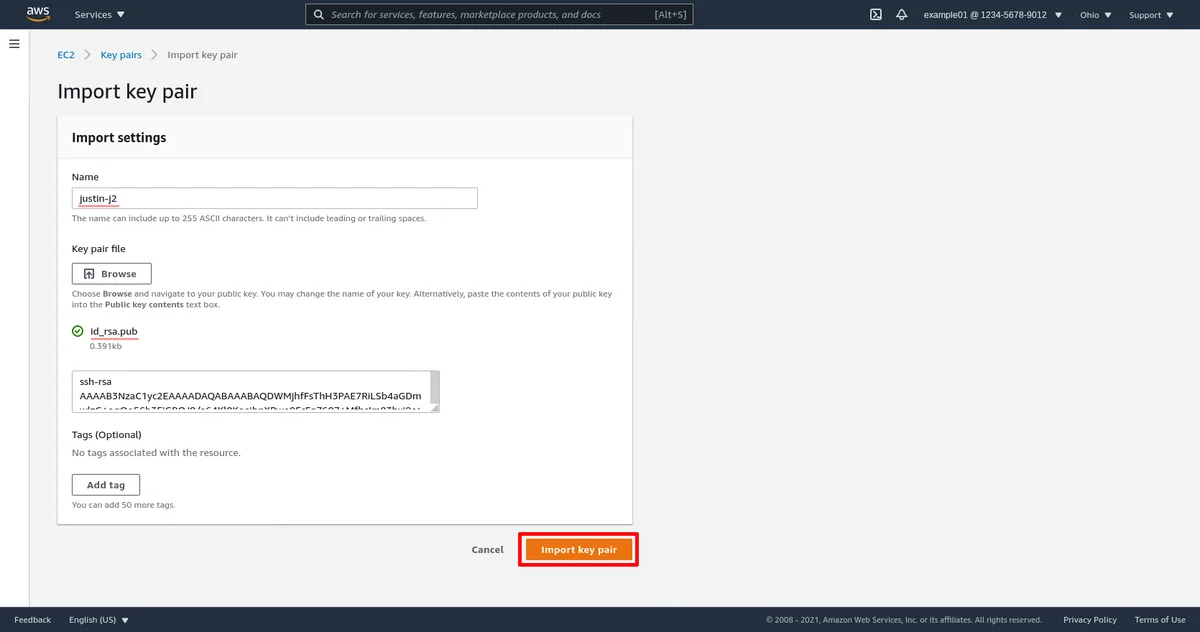This screenshot has width=1200, height=632.
Task: Change language from English (US)
Action: [98, 620]
